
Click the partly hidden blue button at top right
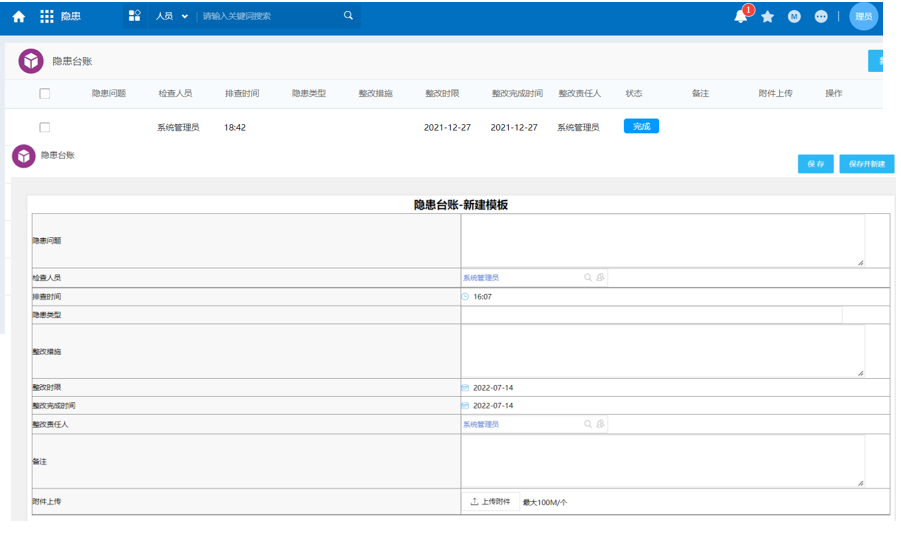tap(875, 61)
